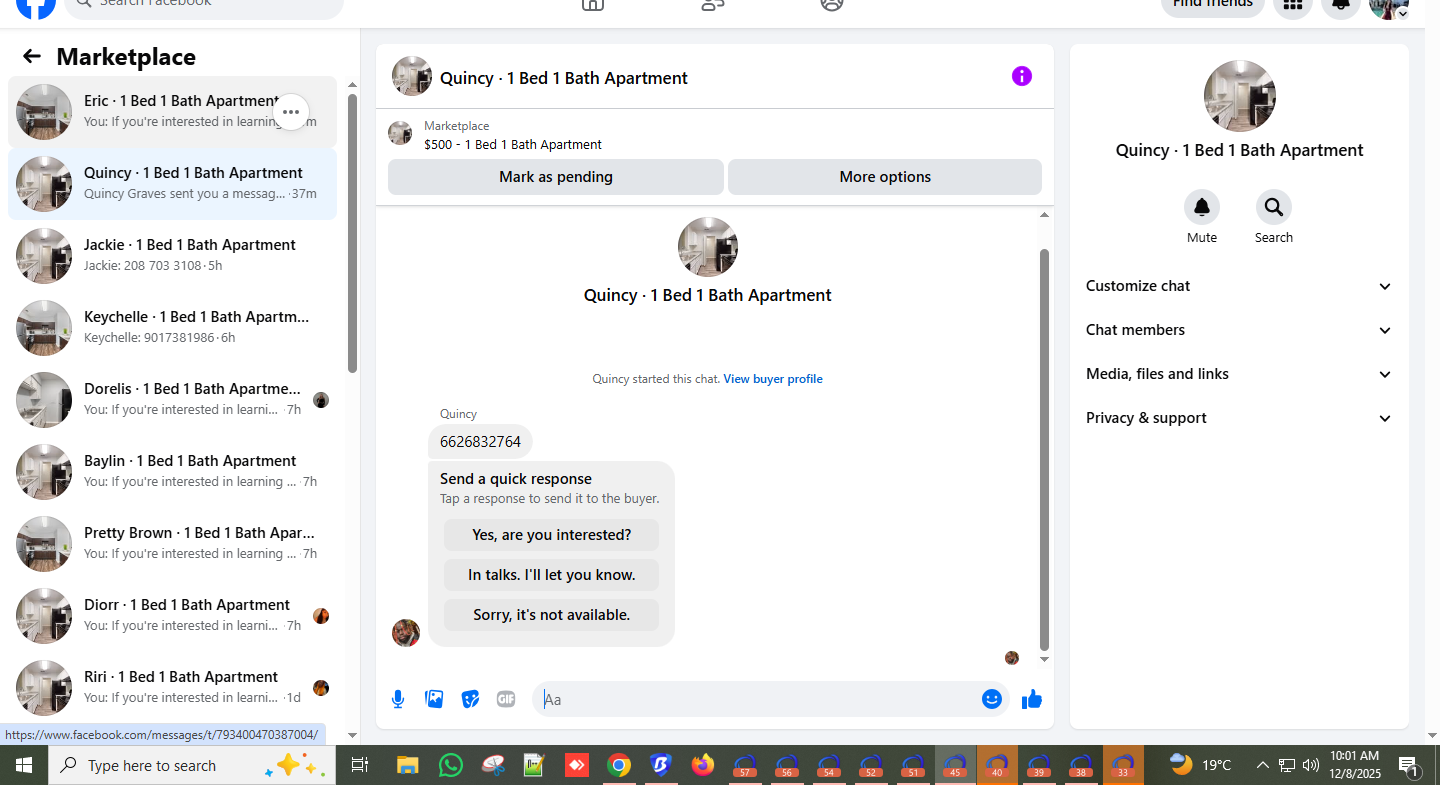Image resolution: width=1440 pixels, height=785 pixels.
Task: Launch Google Chrome from the taskbar
Action: click(619, 766)
